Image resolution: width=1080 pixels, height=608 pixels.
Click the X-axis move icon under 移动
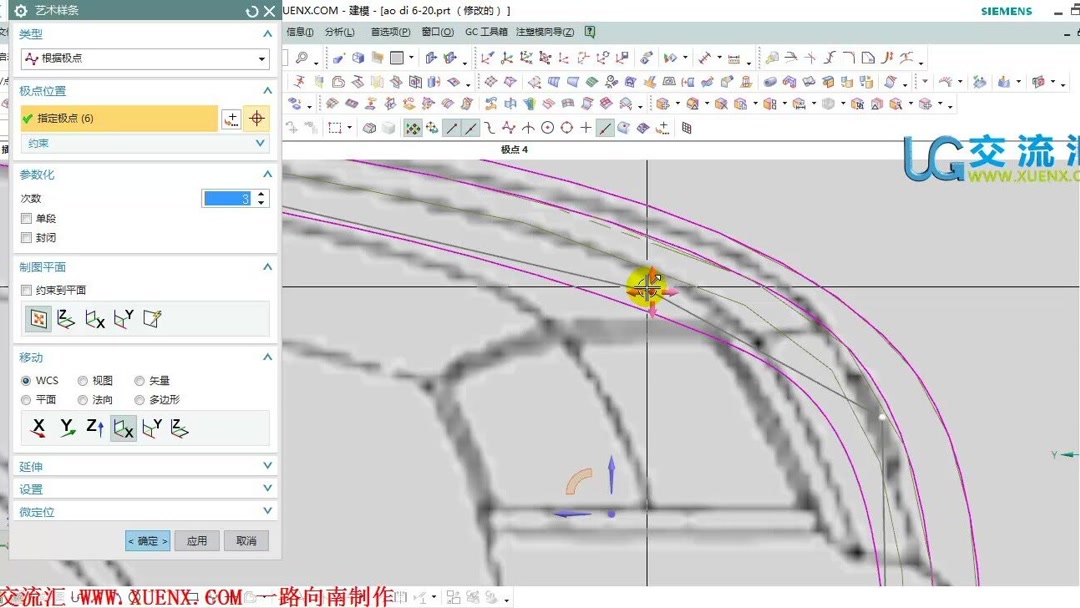[39, 426]
